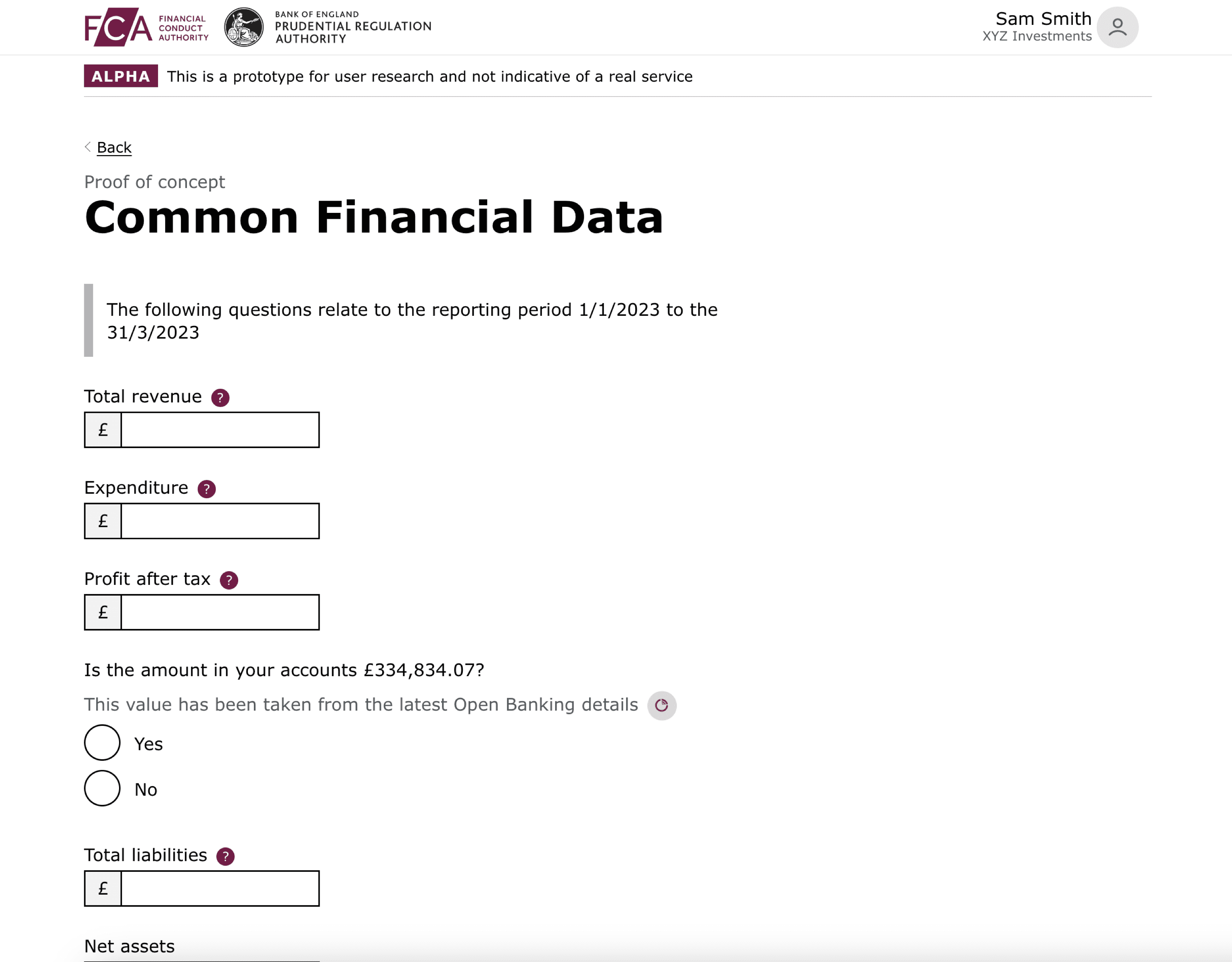This screenshot has width=1232, height=962.
Task: Click inside the Total revenue amount field
Action: (x=220, y=429)
